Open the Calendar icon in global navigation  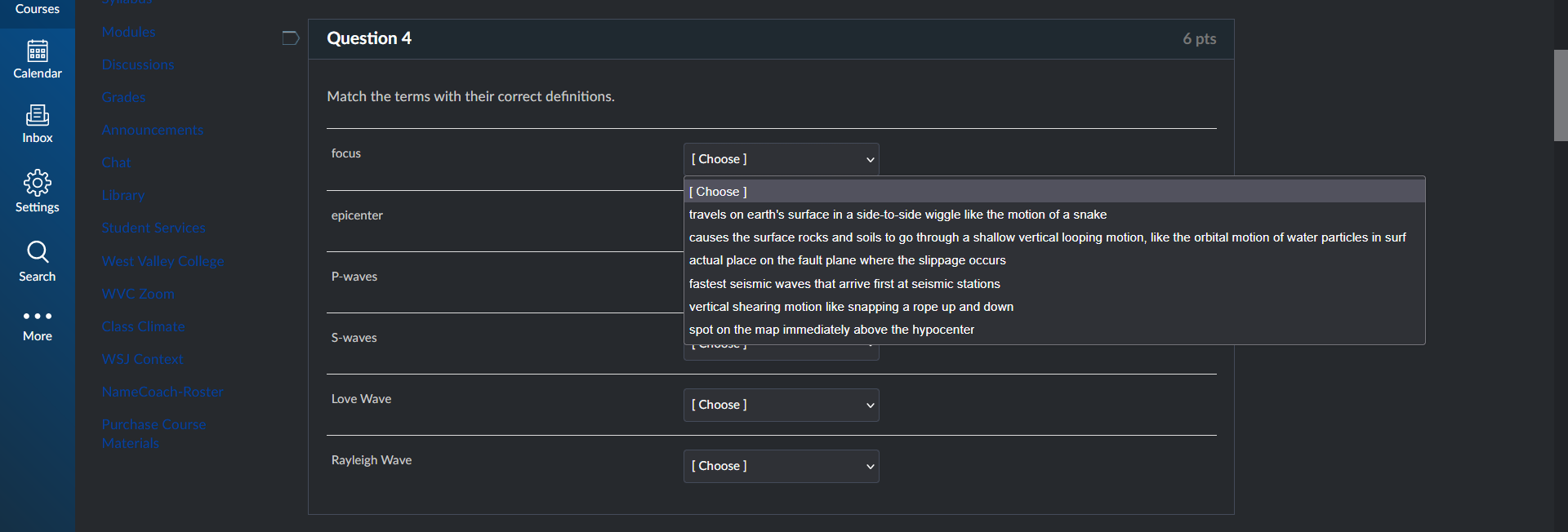[38, 52]
